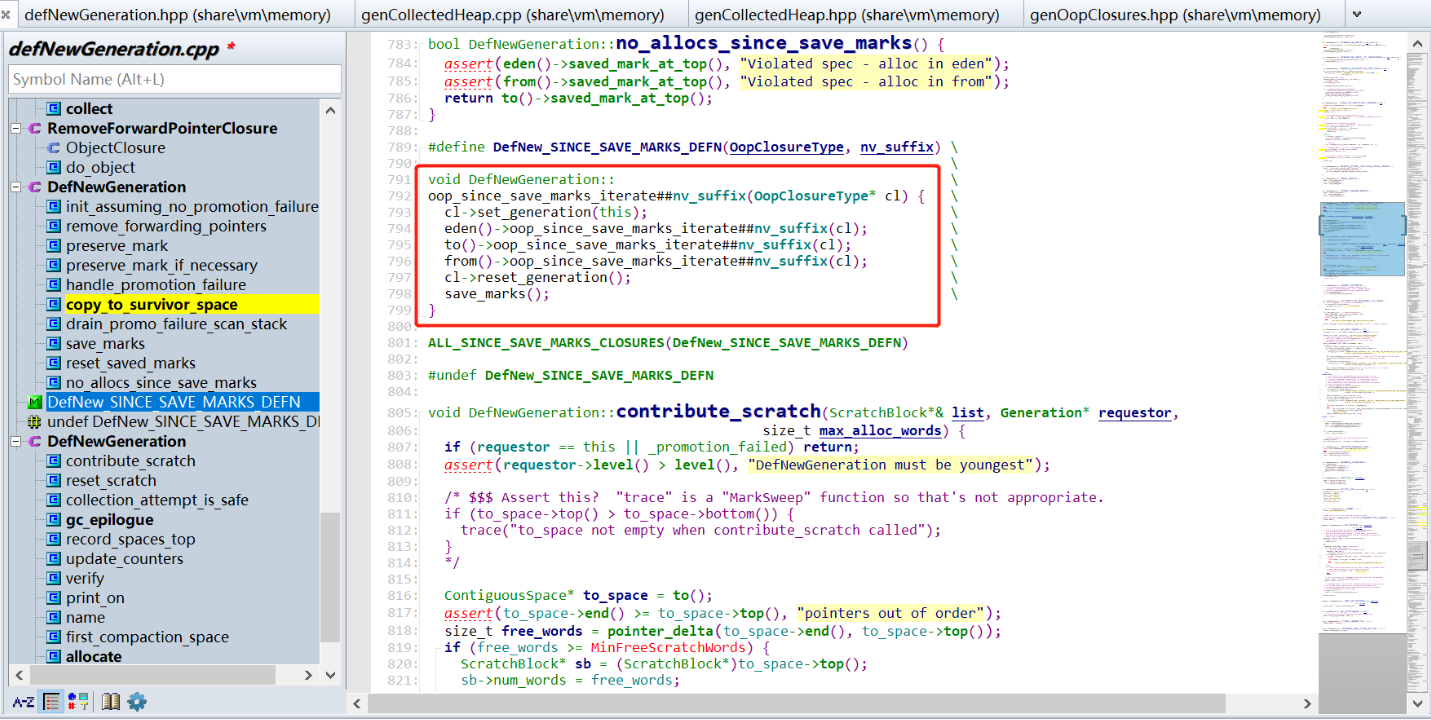Click contribute_scratch function name in code
The image size is (1431, 720).
(x=718, y=411)
